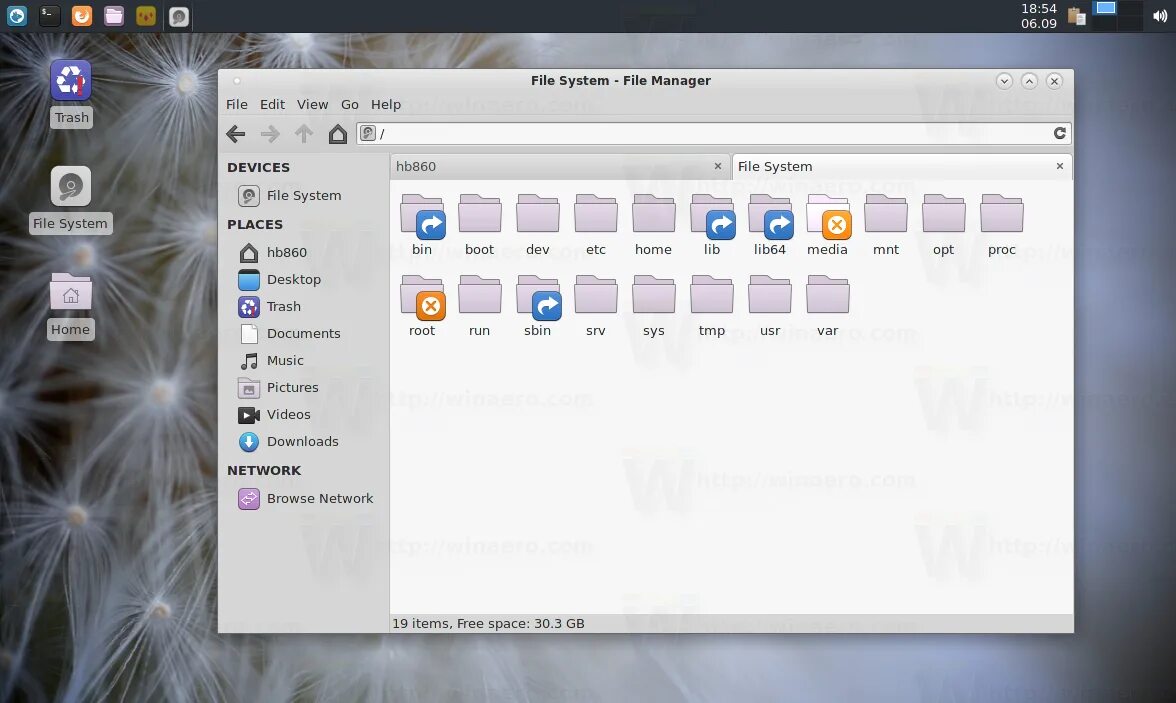Close the hb860 tab

(x=718, y=166)
